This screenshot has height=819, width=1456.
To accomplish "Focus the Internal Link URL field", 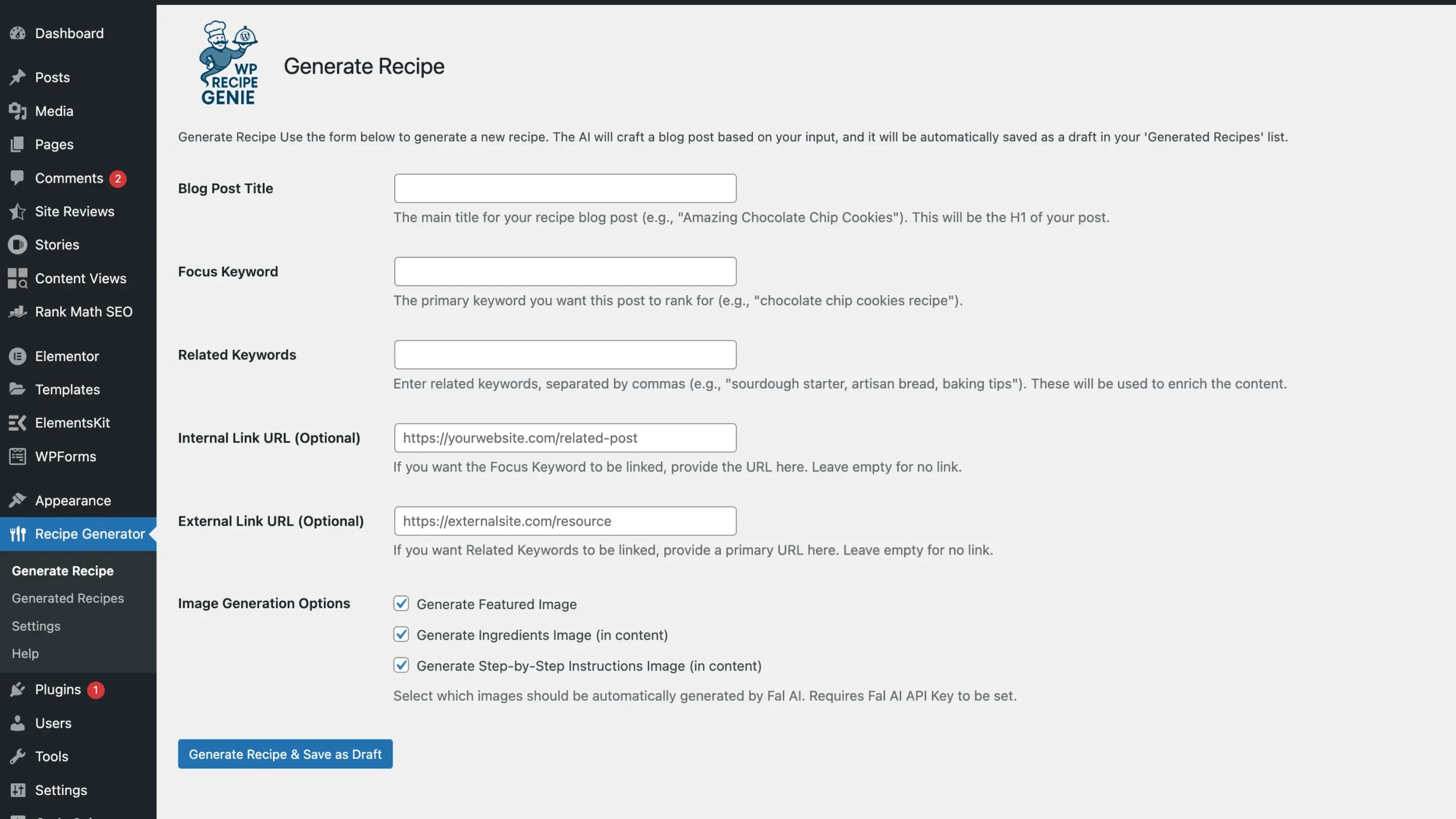I will pos(565,438).
